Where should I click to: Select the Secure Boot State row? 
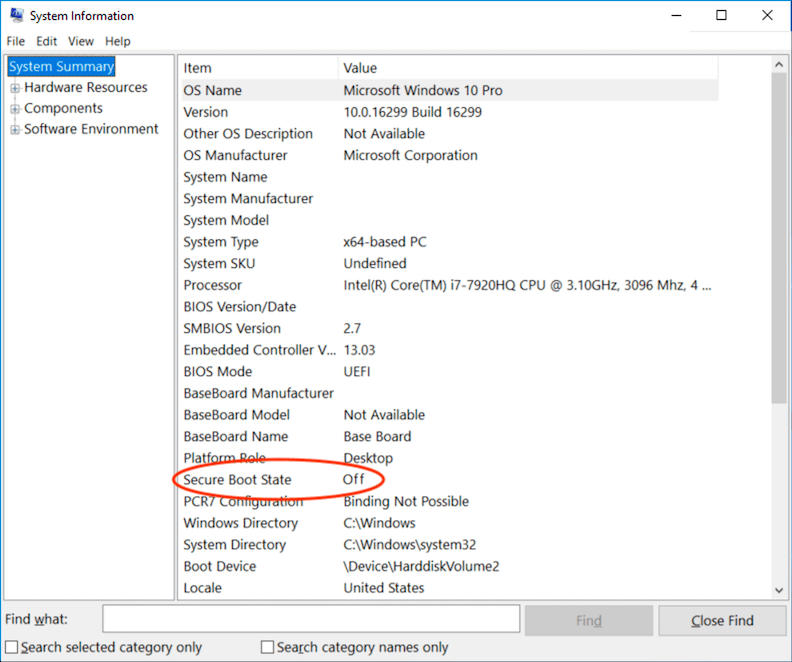pyautogui.click(x=237, y=480)
